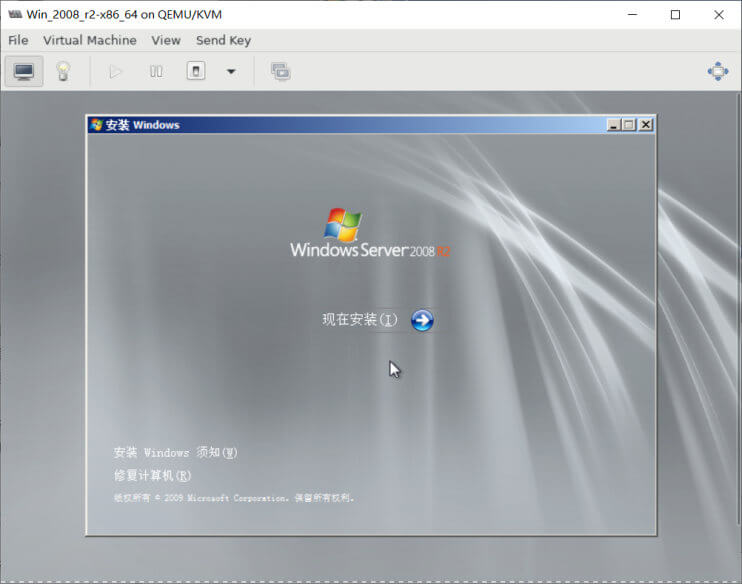Switch to fullscreen view icon

[718, 71]
